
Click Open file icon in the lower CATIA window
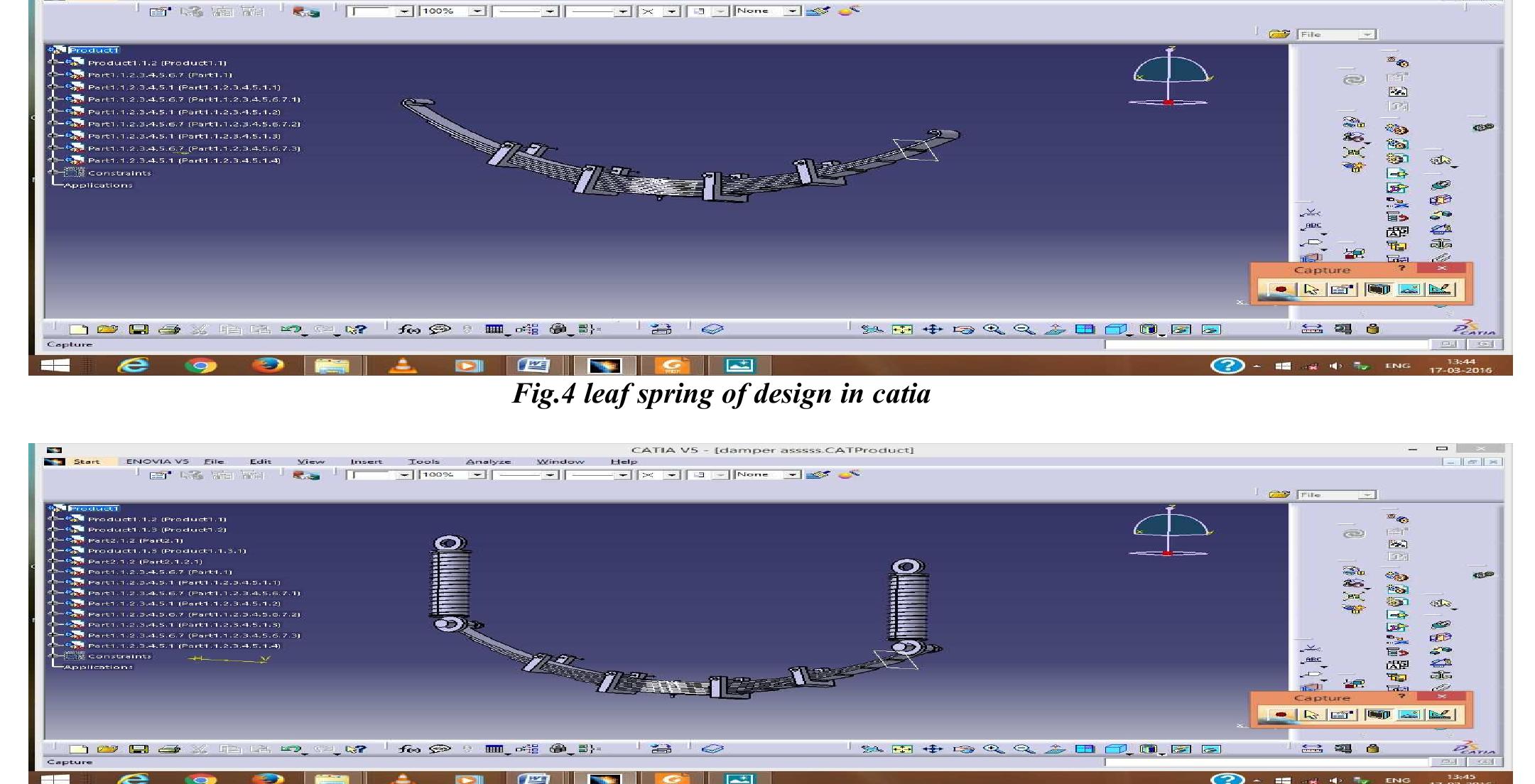108,748
